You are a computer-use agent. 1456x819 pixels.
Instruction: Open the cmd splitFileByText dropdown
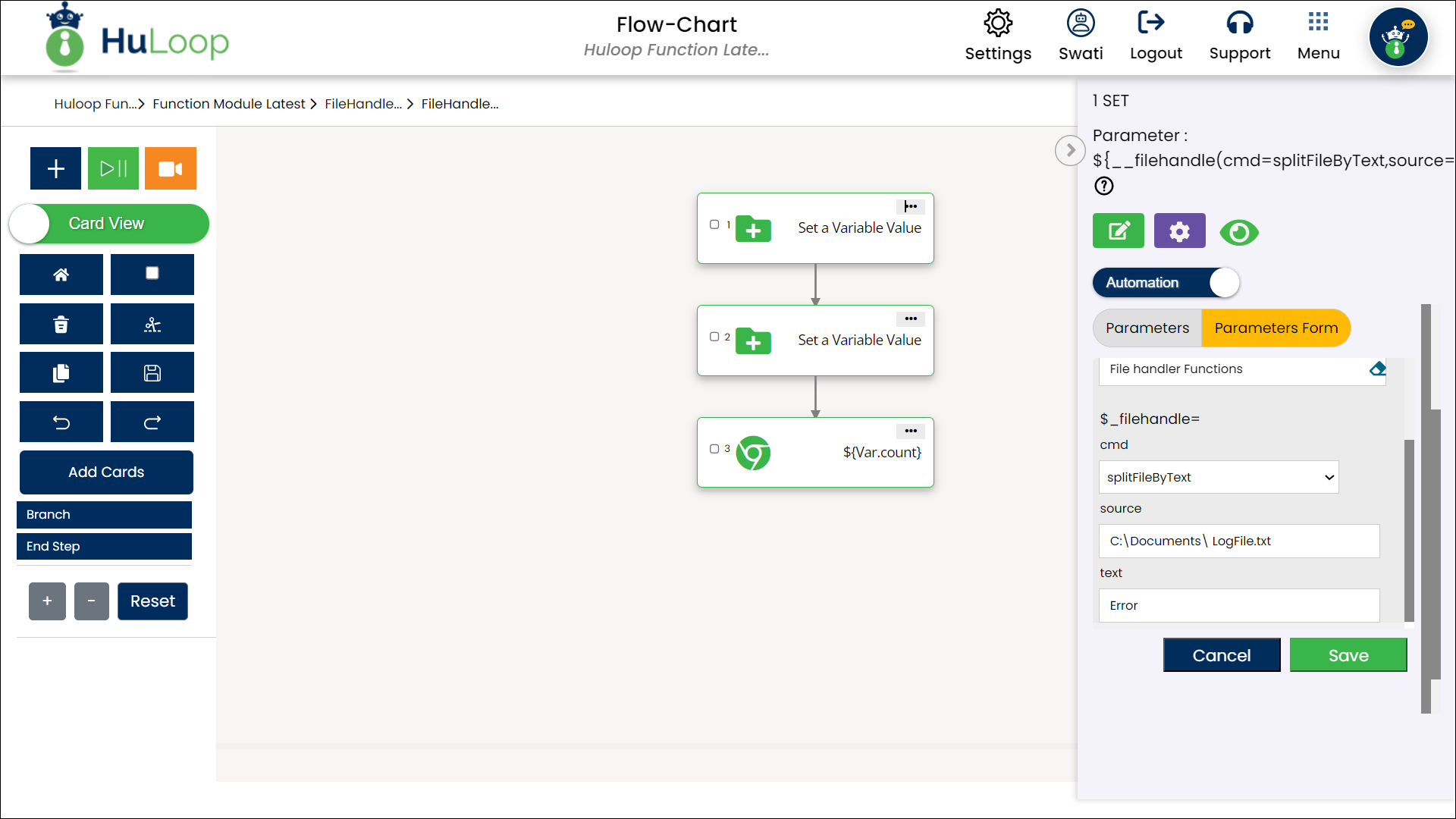[x=1219, y=478]
